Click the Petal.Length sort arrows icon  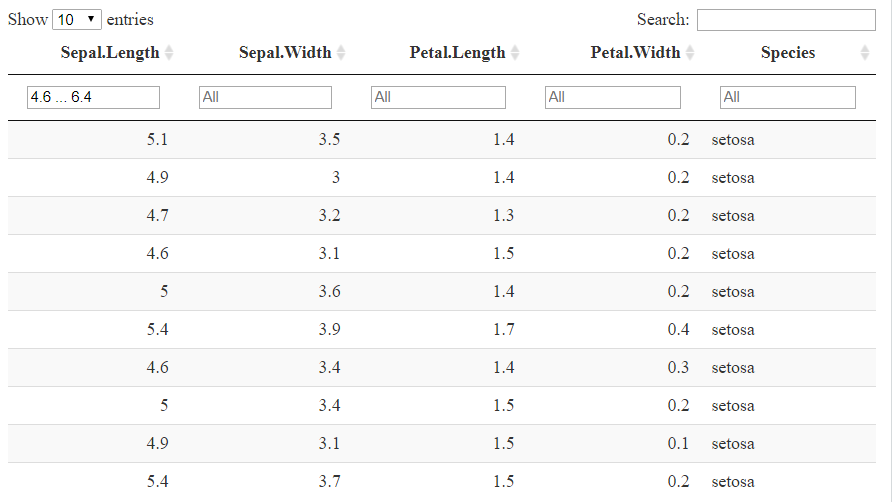coord(514,53)
